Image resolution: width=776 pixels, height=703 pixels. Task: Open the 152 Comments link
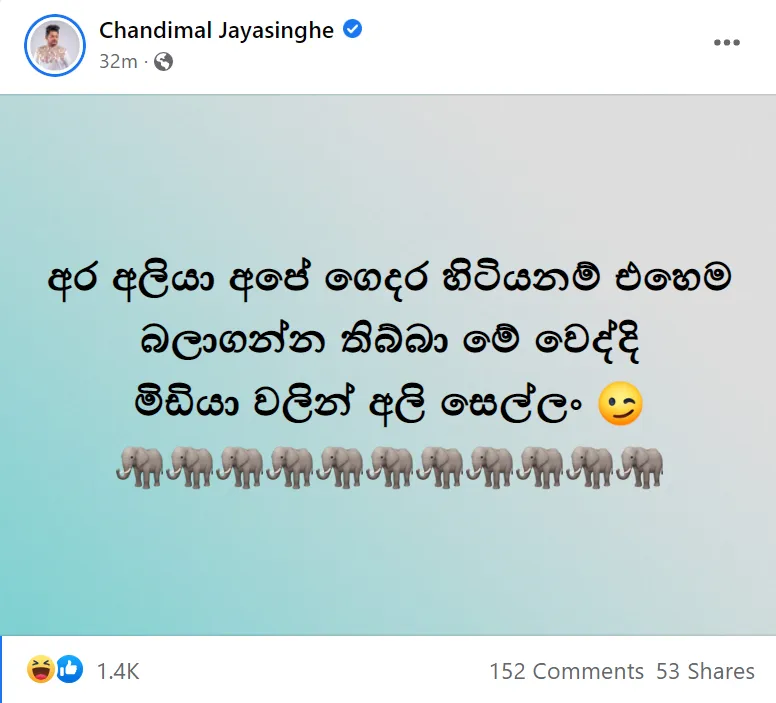567,671
